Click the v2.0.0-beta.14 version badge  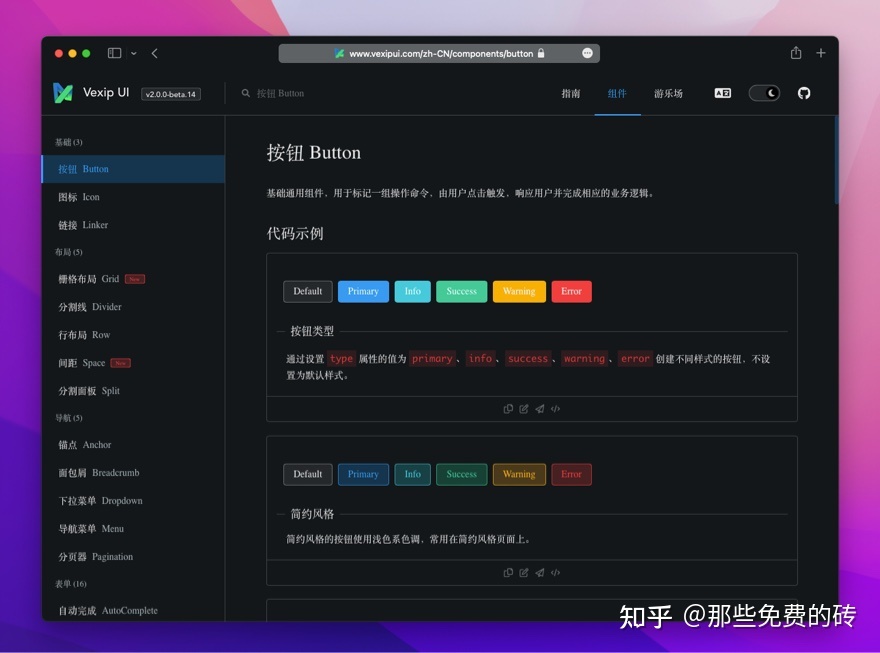click(x=171, y=94)
